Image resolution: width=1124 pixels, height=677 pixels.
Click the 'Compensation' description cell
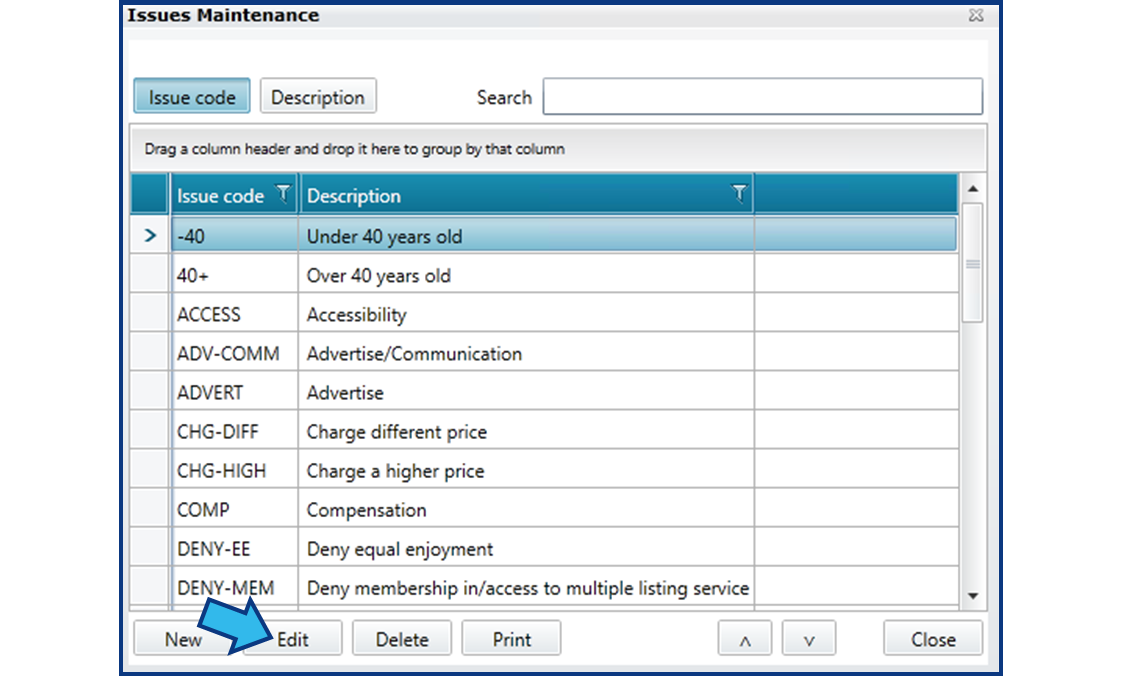(x=526, y=510)
